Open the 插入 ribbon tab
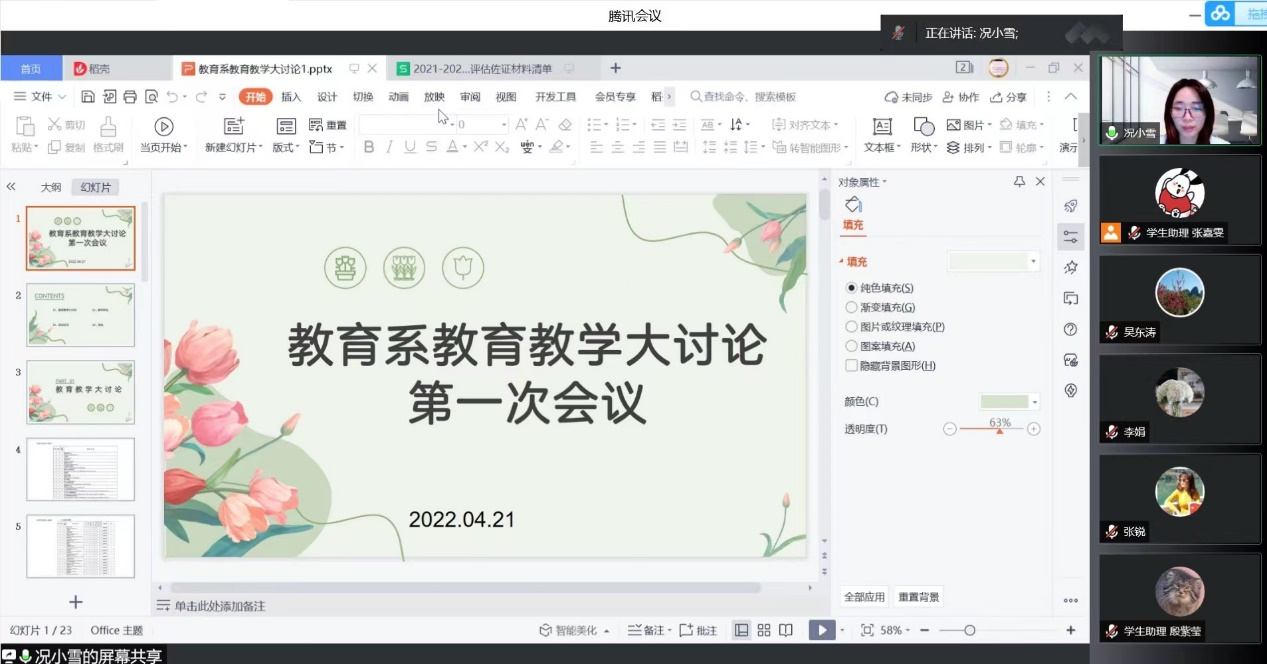The height and width of the screenshot is (664, 1267). click(x=291, y=97)
